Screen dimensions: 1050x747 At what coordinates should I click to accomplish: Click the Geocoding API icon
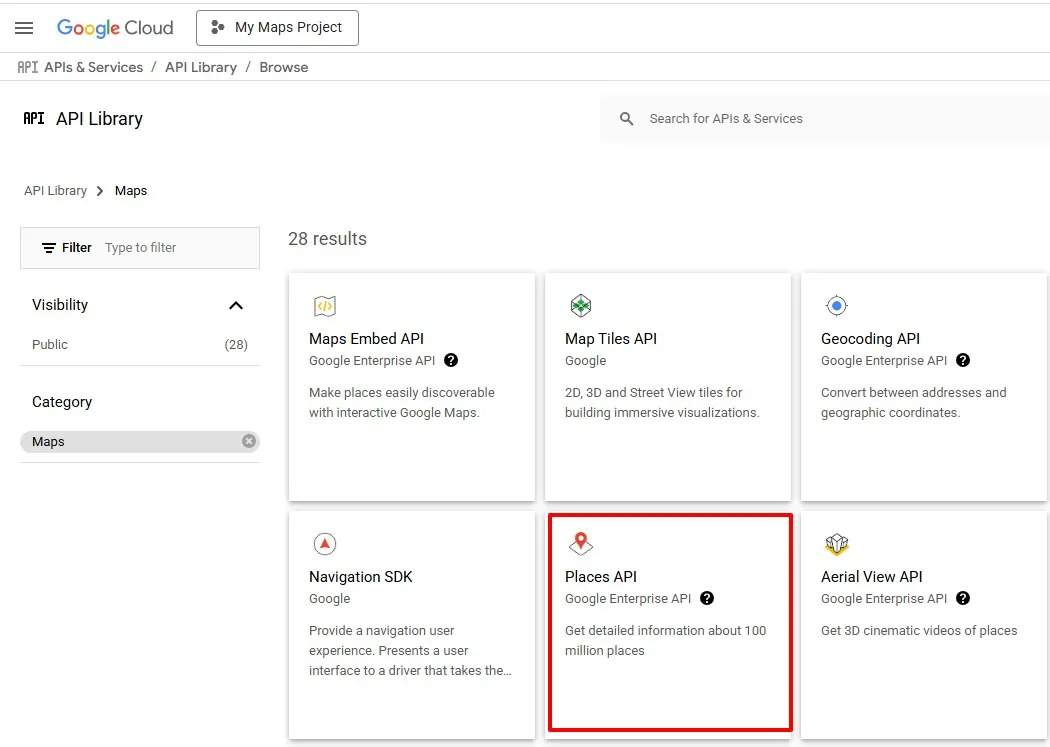tap(836, 306)
